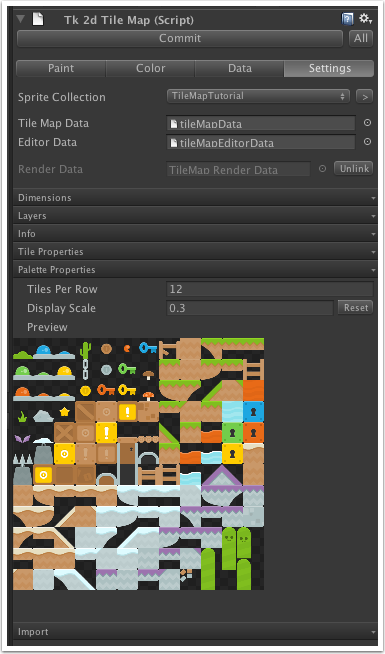This screenshot has height=654, width=385.
Task: Select the grey rock tile
Action: click(43, 416)
